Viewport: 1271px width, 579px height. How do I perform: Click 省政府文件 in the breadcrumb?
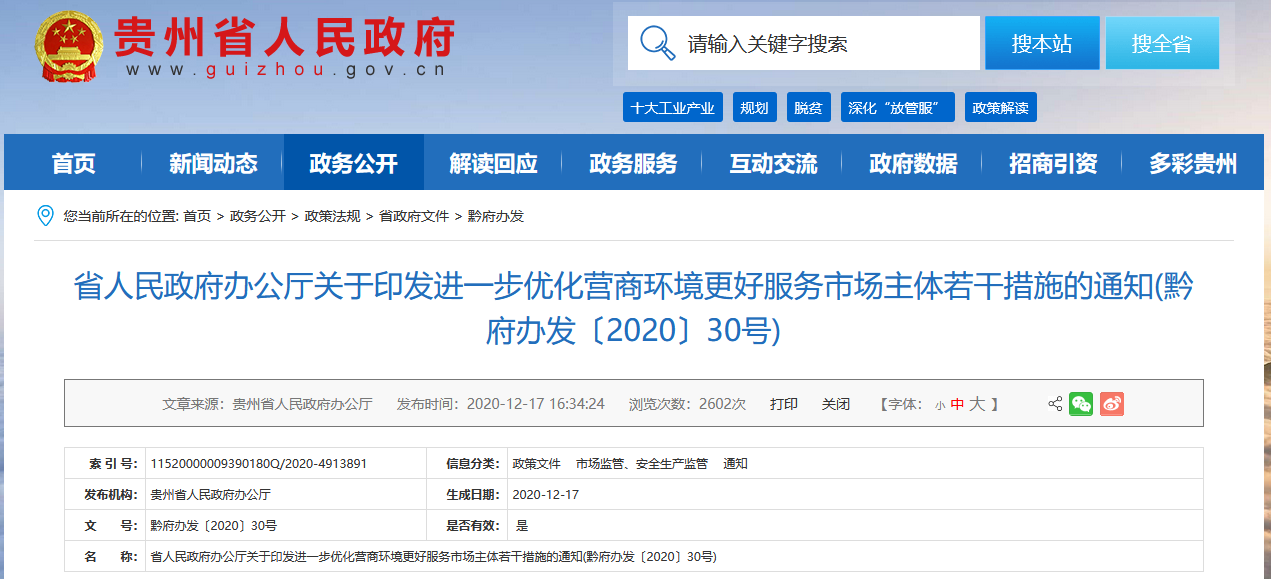pyautogui.click(x=414, y=216)
